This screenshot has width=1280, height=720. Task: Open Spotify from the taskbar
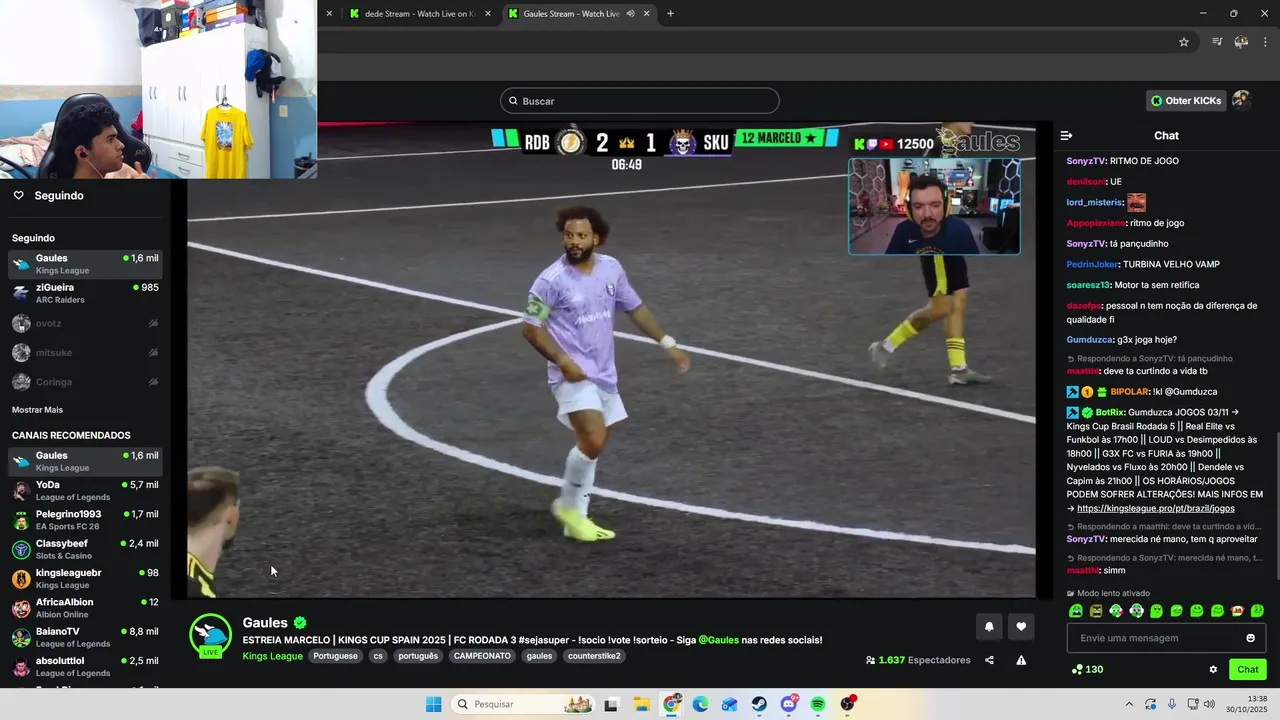[818, 704]
